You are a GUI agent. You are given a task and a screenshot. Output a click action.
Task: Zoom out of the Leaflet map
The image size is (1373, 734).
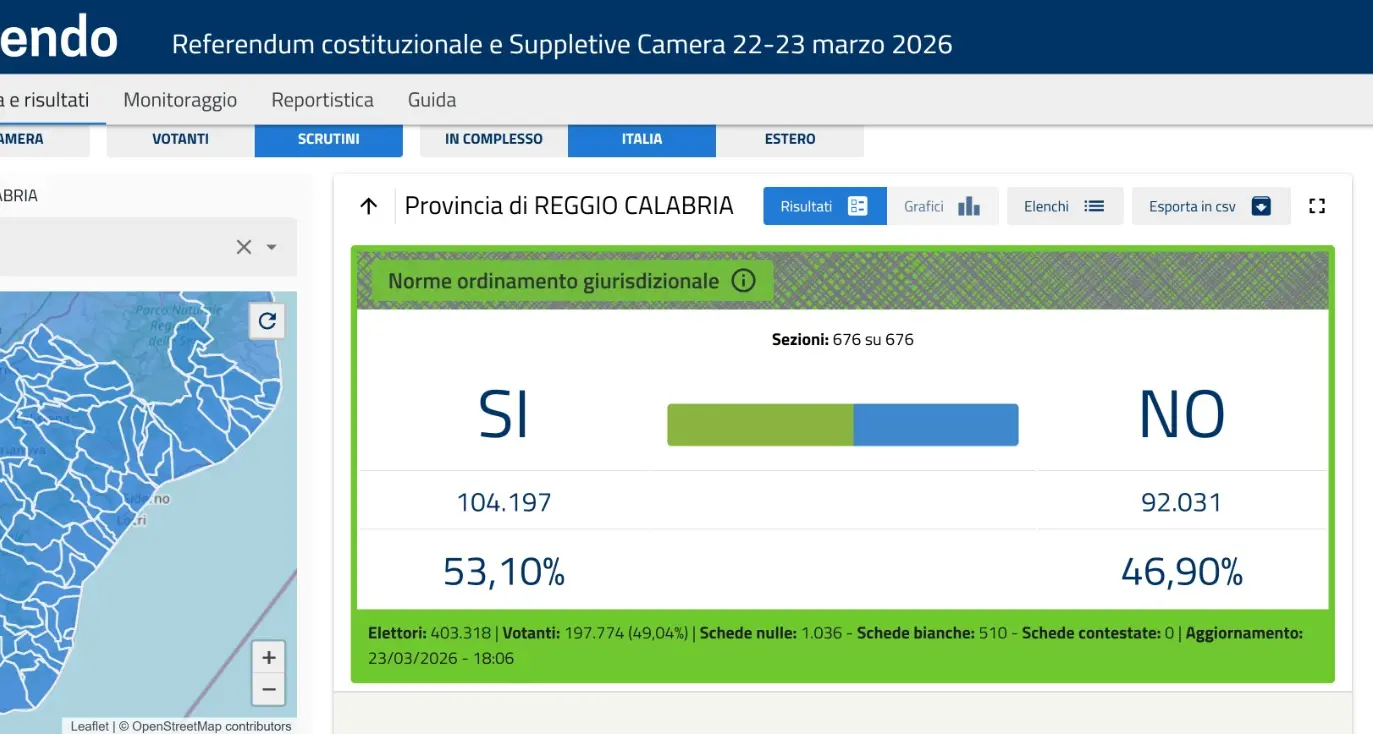pyautogui.click(x=268, y=690)
